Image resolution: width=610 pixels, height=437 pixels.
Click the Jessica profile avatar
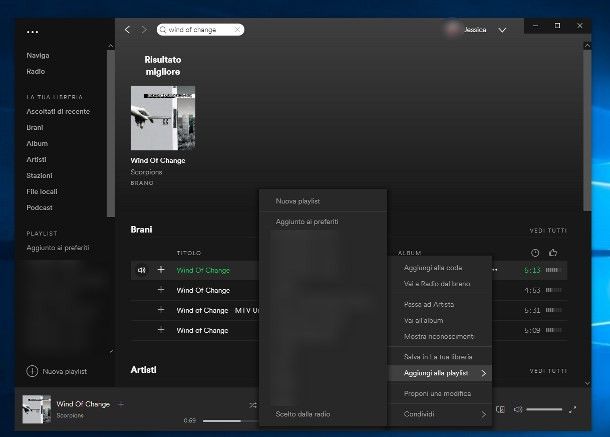[453, 30]
